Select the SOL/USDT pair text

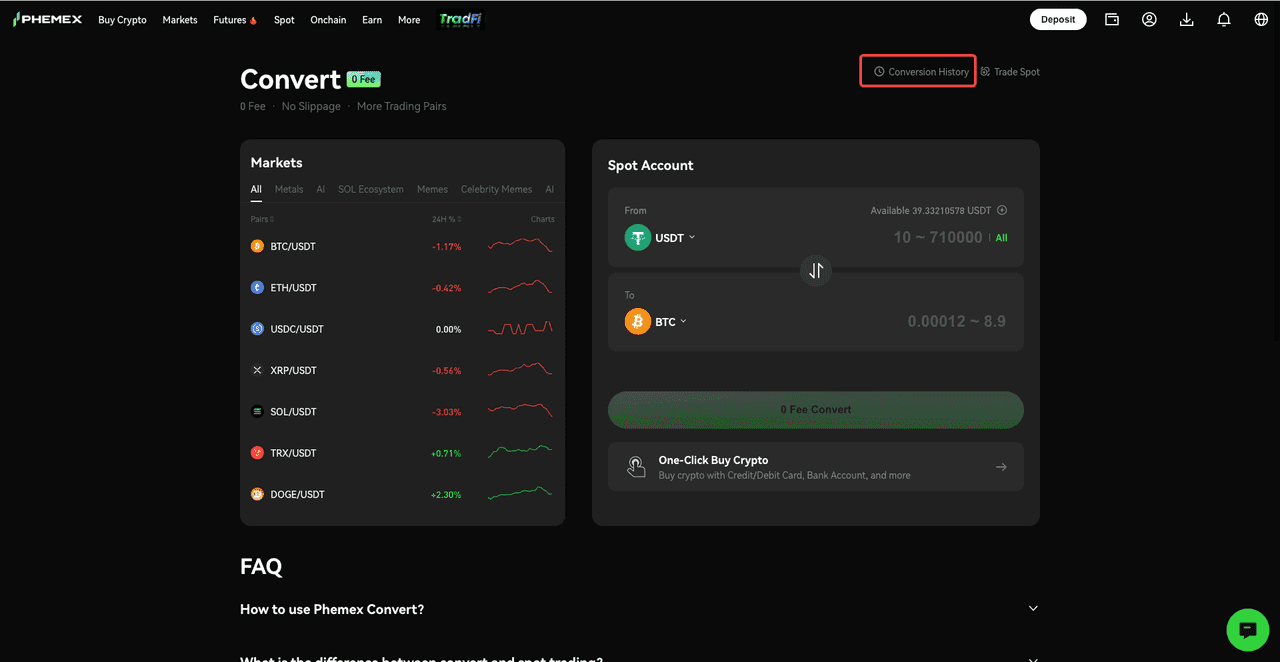tap(293, 412)
